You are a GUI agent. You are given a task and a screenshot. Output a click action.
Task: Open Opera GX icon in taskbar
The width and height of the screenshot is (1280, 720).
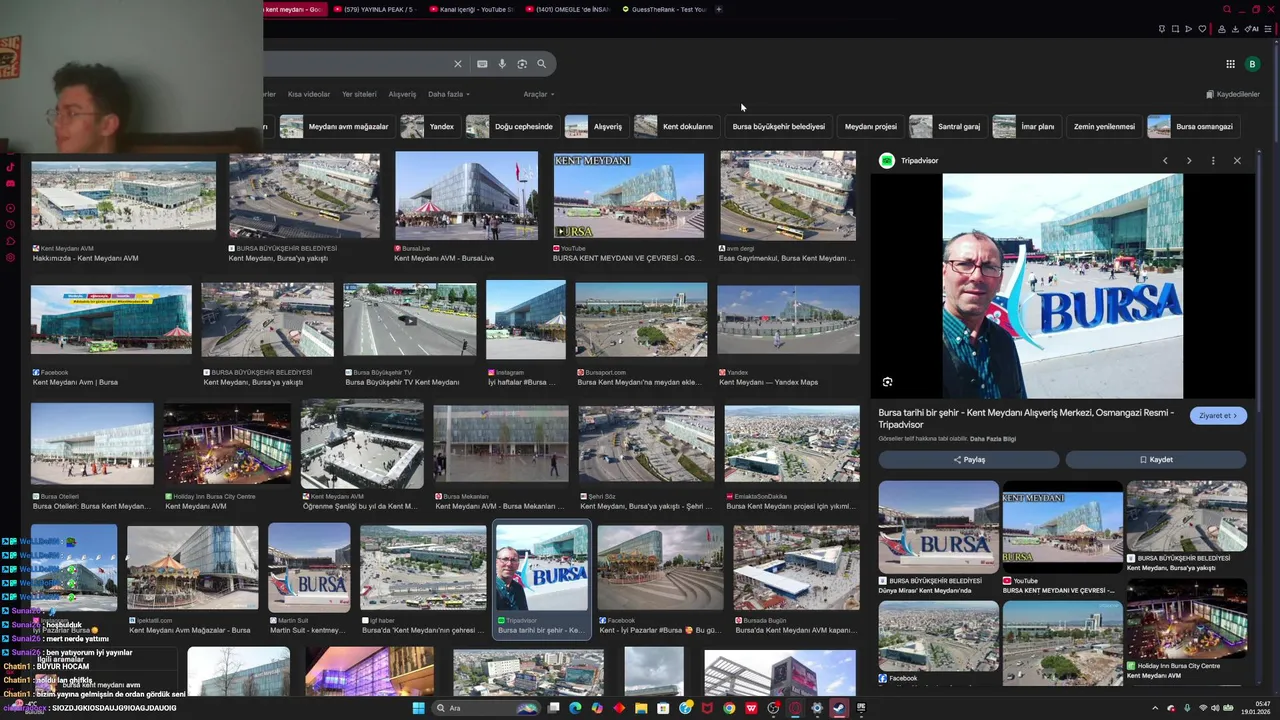(796, 708)
